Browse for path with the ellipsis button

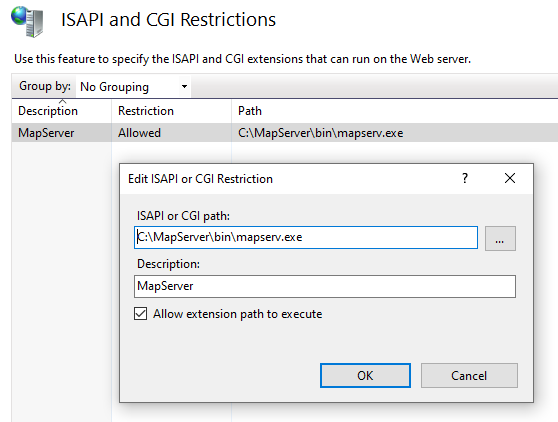(500, 238)
